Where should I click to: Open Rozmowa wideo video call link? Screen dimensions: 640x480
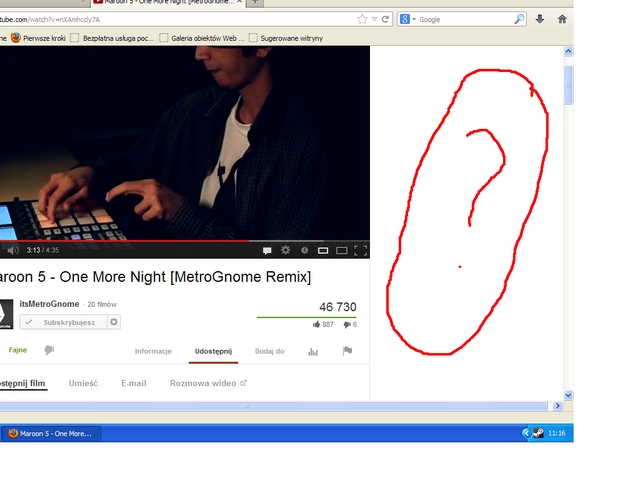tap(208, 383)
